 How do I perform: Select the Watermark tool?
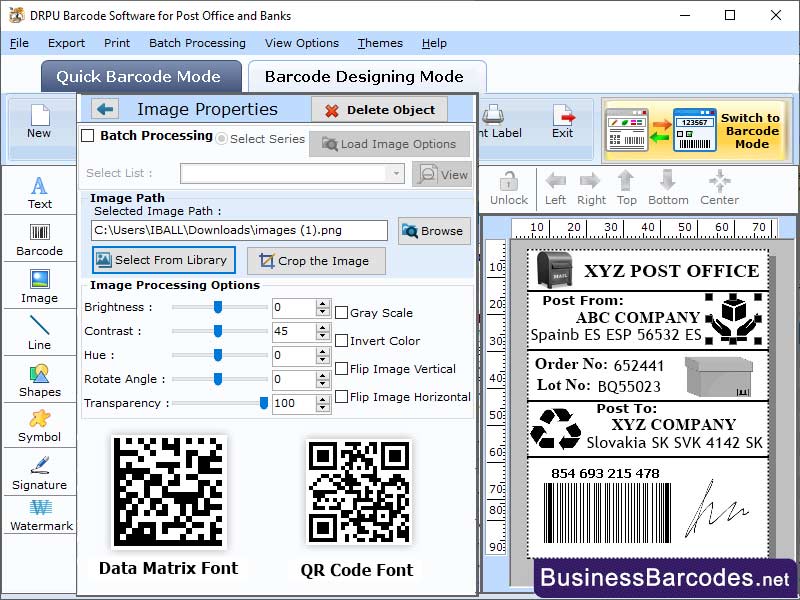tap(39, 515)
